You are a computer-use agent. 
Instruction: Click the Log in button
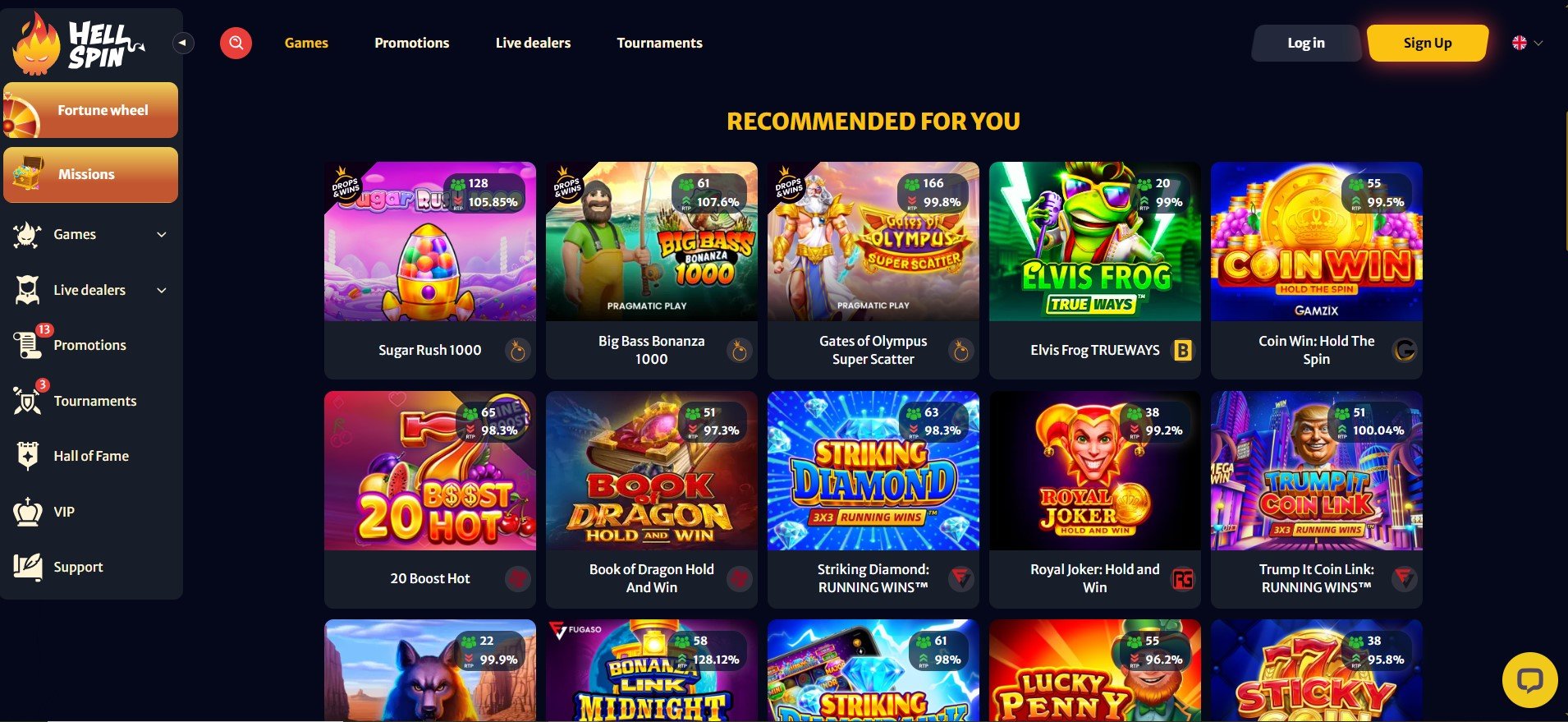click(x=1306, y=43)
